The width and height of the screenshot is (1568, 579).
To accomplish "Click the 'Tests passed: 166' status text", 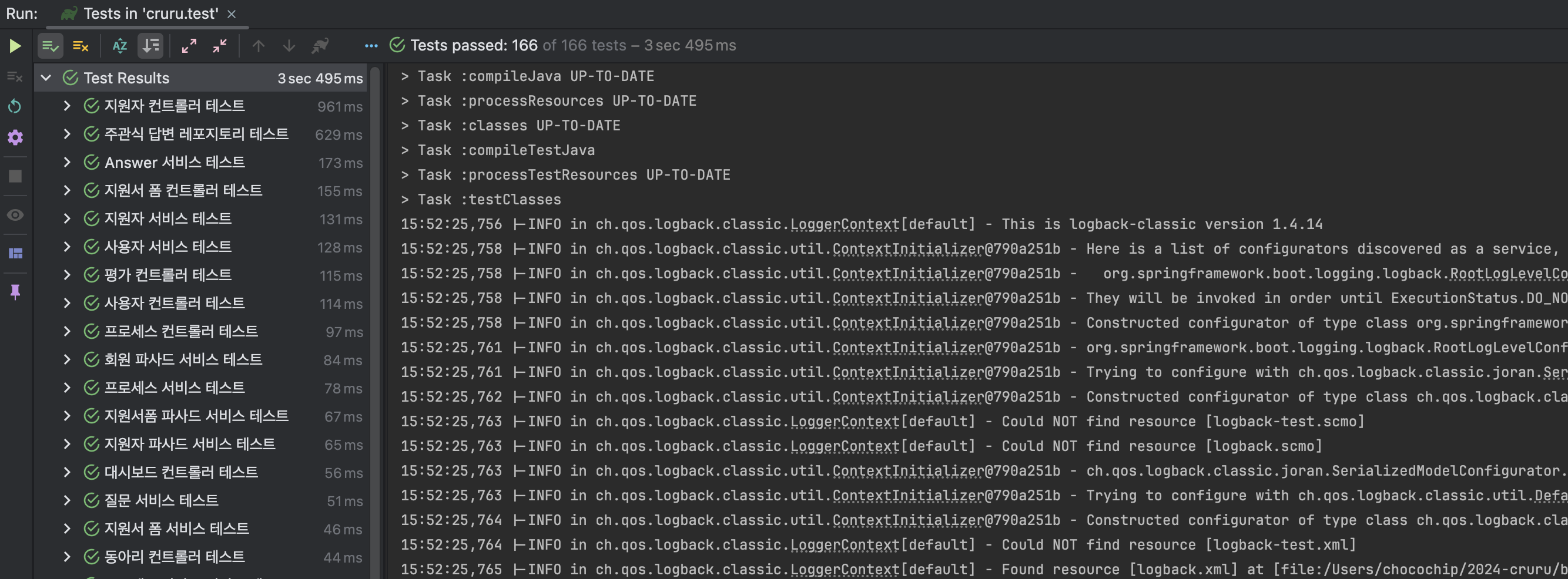I will pos(474,46).
